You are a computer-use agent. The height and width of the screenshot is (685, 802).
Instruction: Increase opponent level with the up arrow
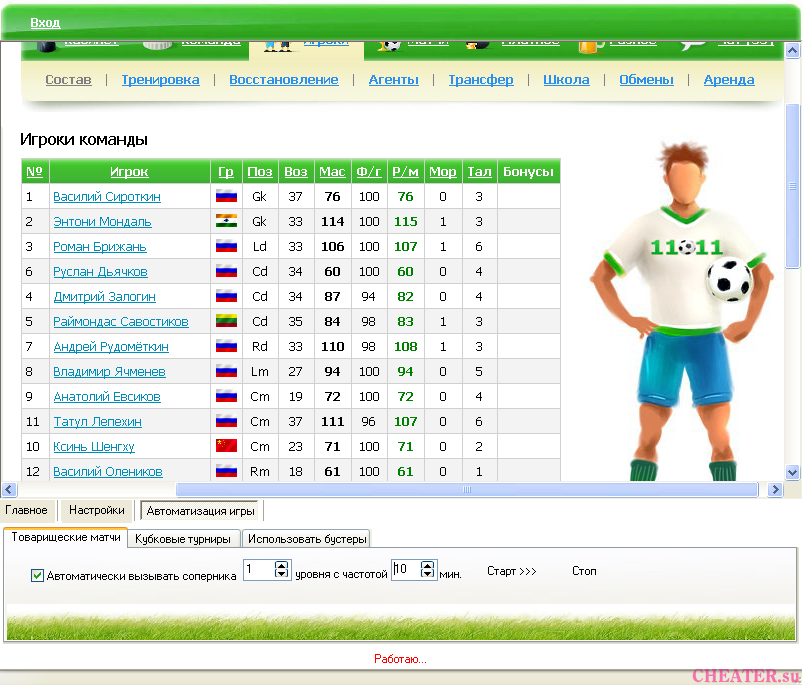coord(281,565)
